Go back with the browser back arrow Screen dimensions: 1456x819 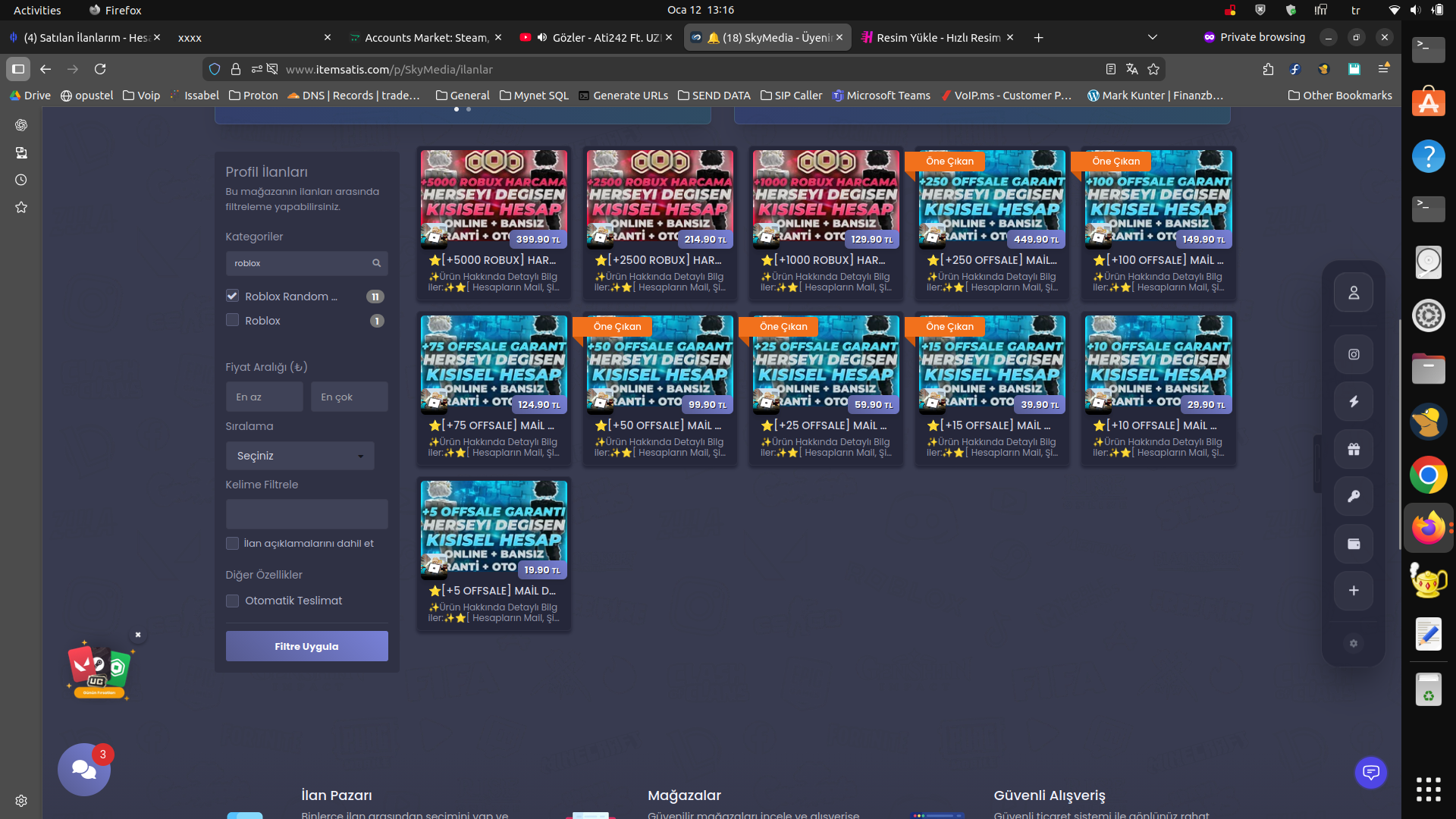pos(45,69)
